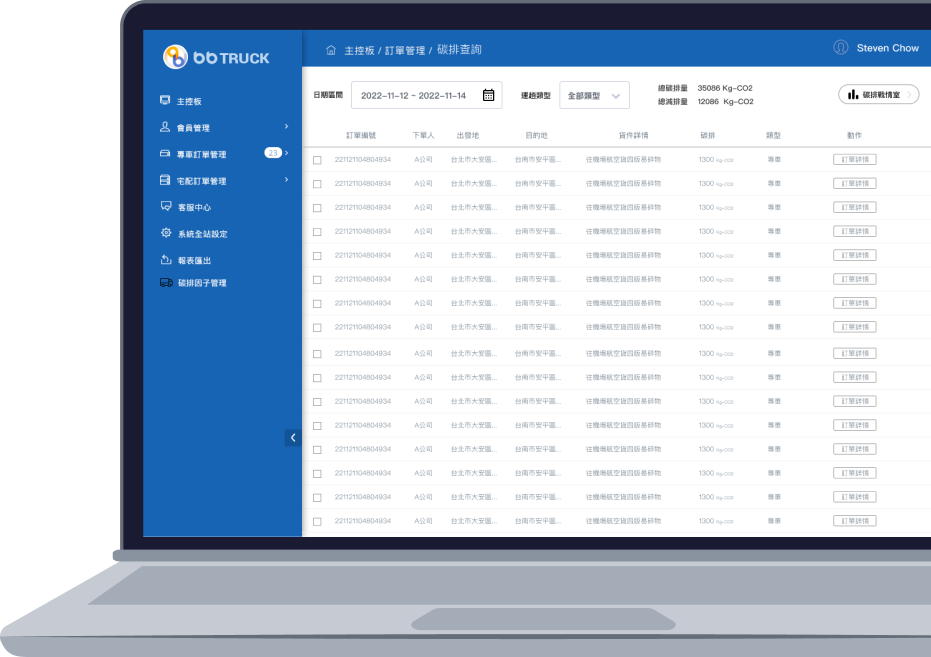Click the 報表匯出 export icon
The height and width of the screenshot is (657, 931).
point(166,259)
